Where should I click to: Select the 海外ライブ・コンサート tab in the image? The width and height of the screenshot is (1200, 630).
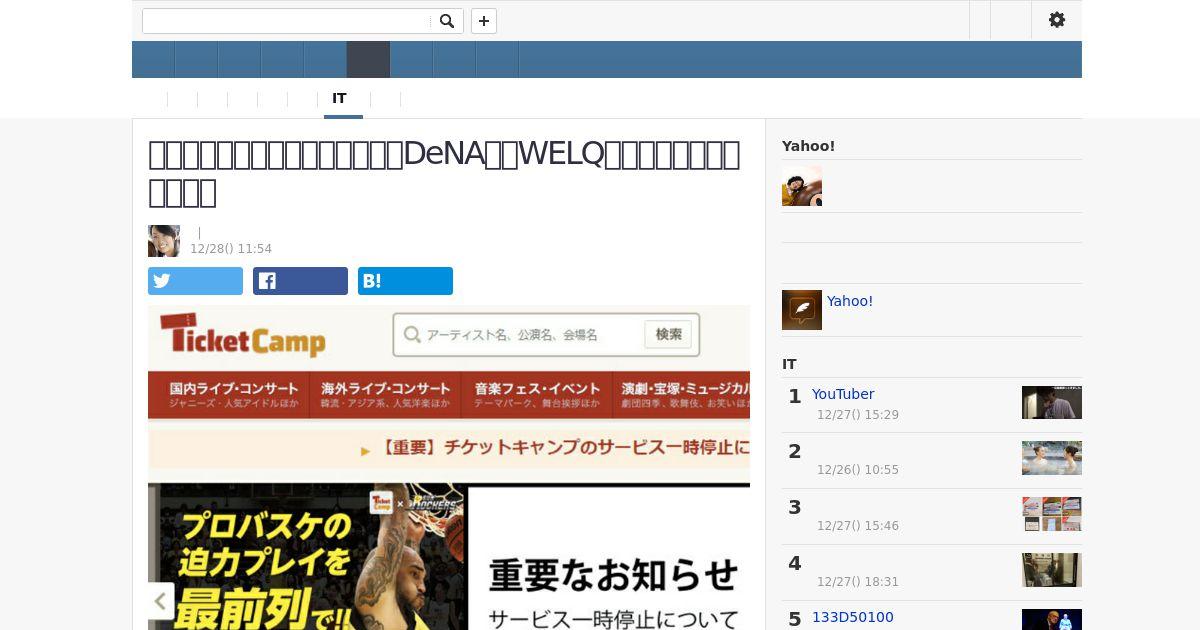pyautogui.click(x=386, y=395)
